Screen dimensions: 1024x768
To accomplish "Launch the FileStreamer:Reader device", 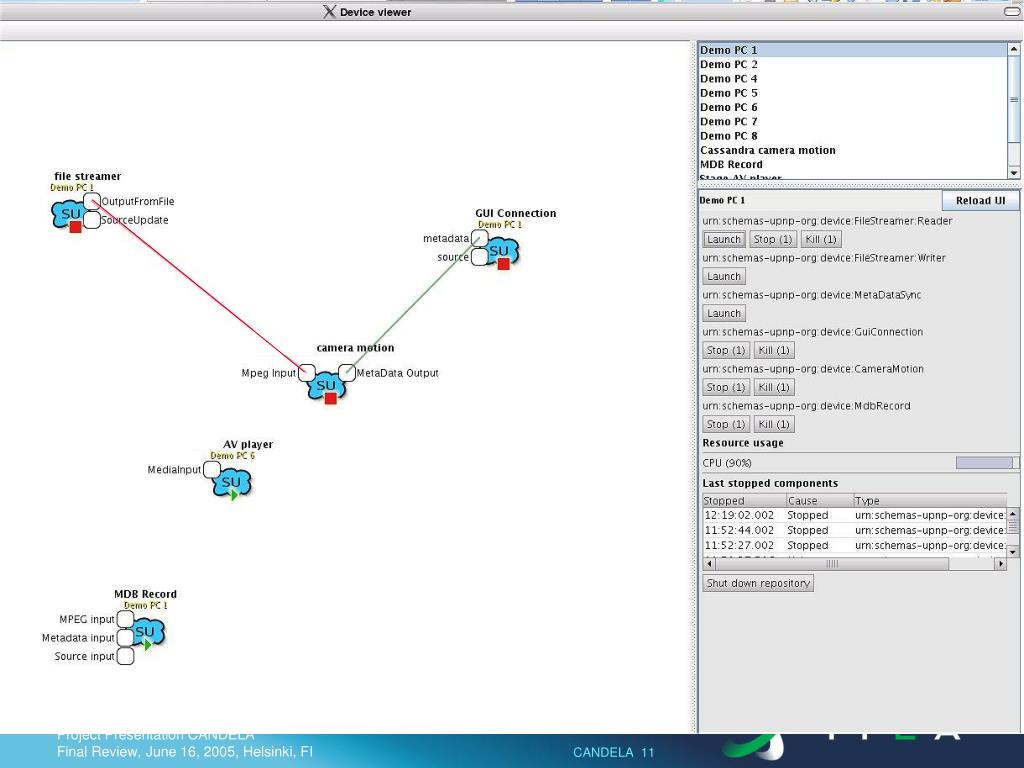I will pyautogui.click(x=724, y=240).
